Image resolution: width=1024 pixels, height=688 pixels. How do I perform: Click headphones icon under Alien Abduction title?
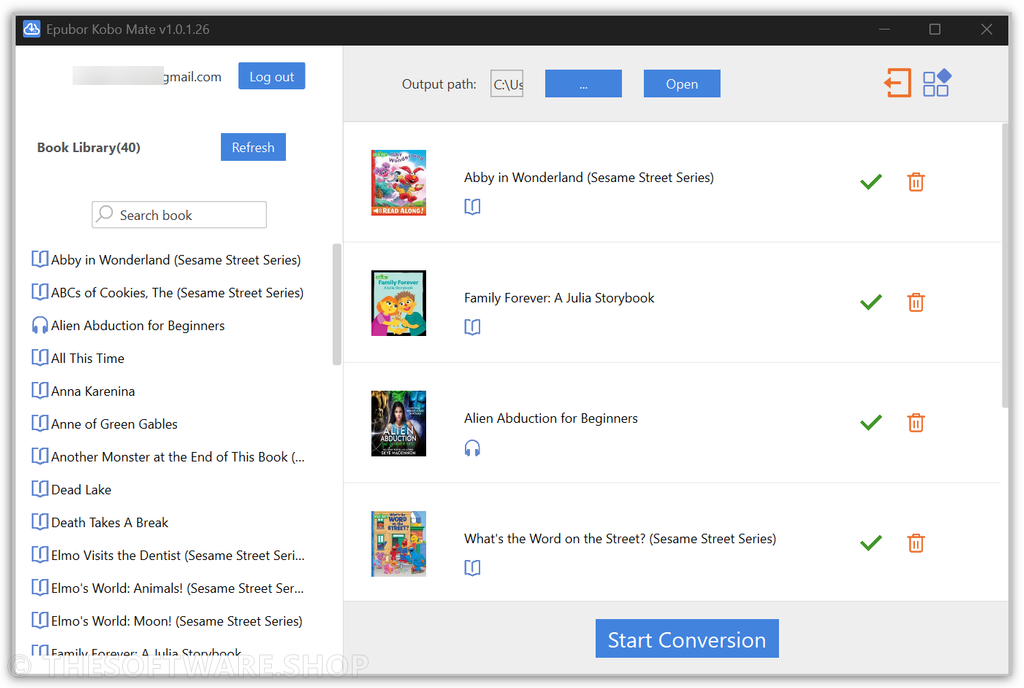(x=472, y=448)
